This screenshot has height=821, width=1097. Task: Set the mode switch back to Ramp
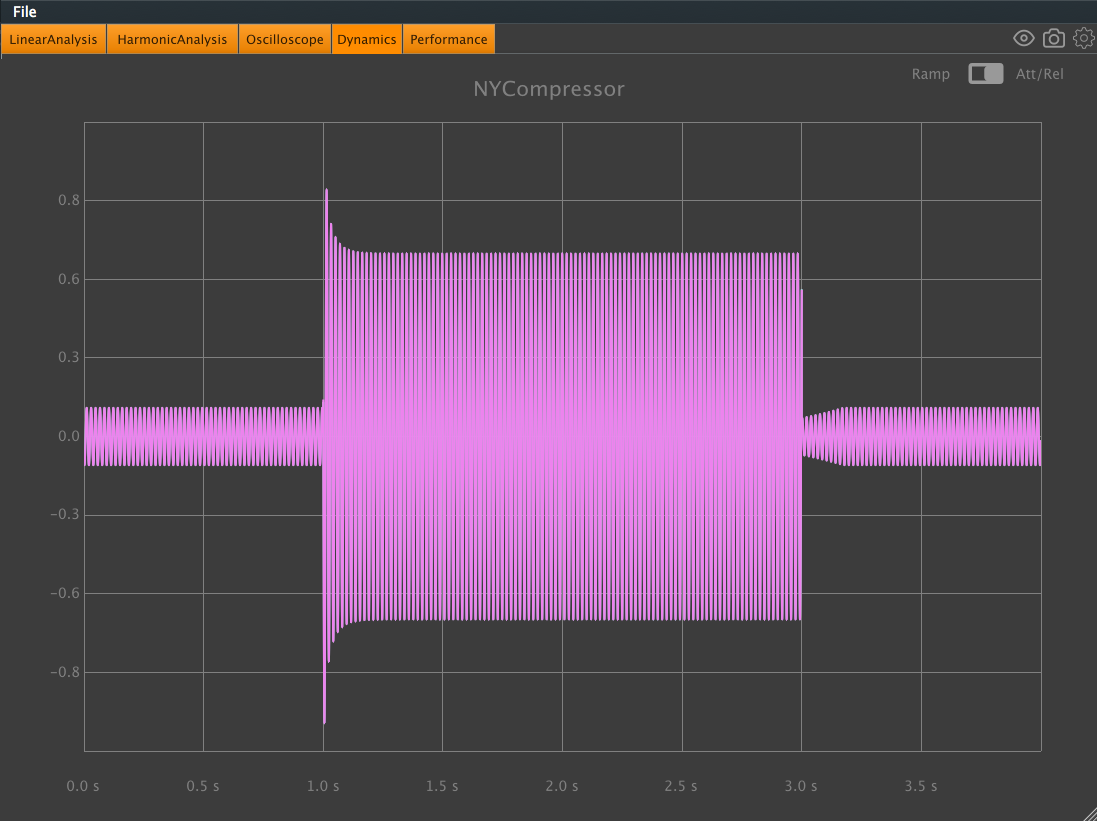point(977,73)
